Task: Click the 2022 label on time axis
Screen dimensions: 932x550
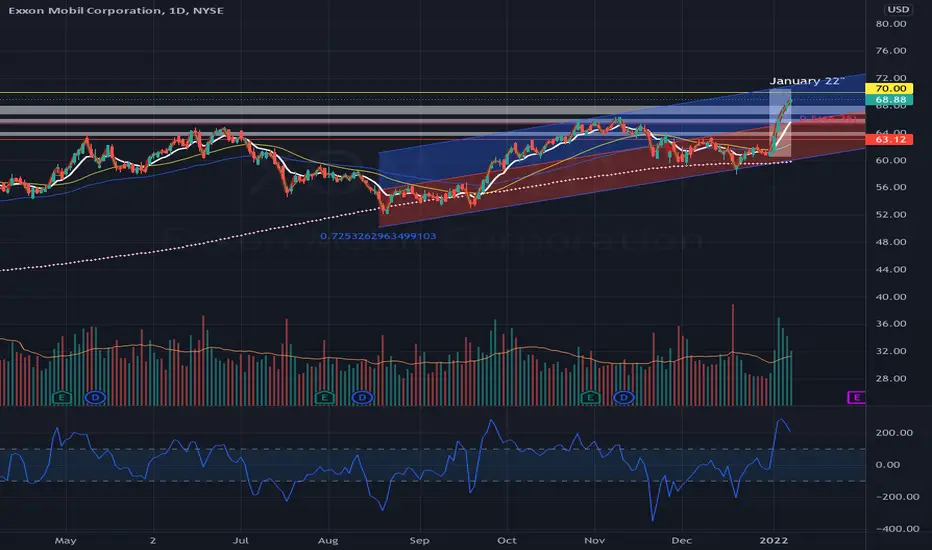Action: pyautogui.click(x=774, y=540)
